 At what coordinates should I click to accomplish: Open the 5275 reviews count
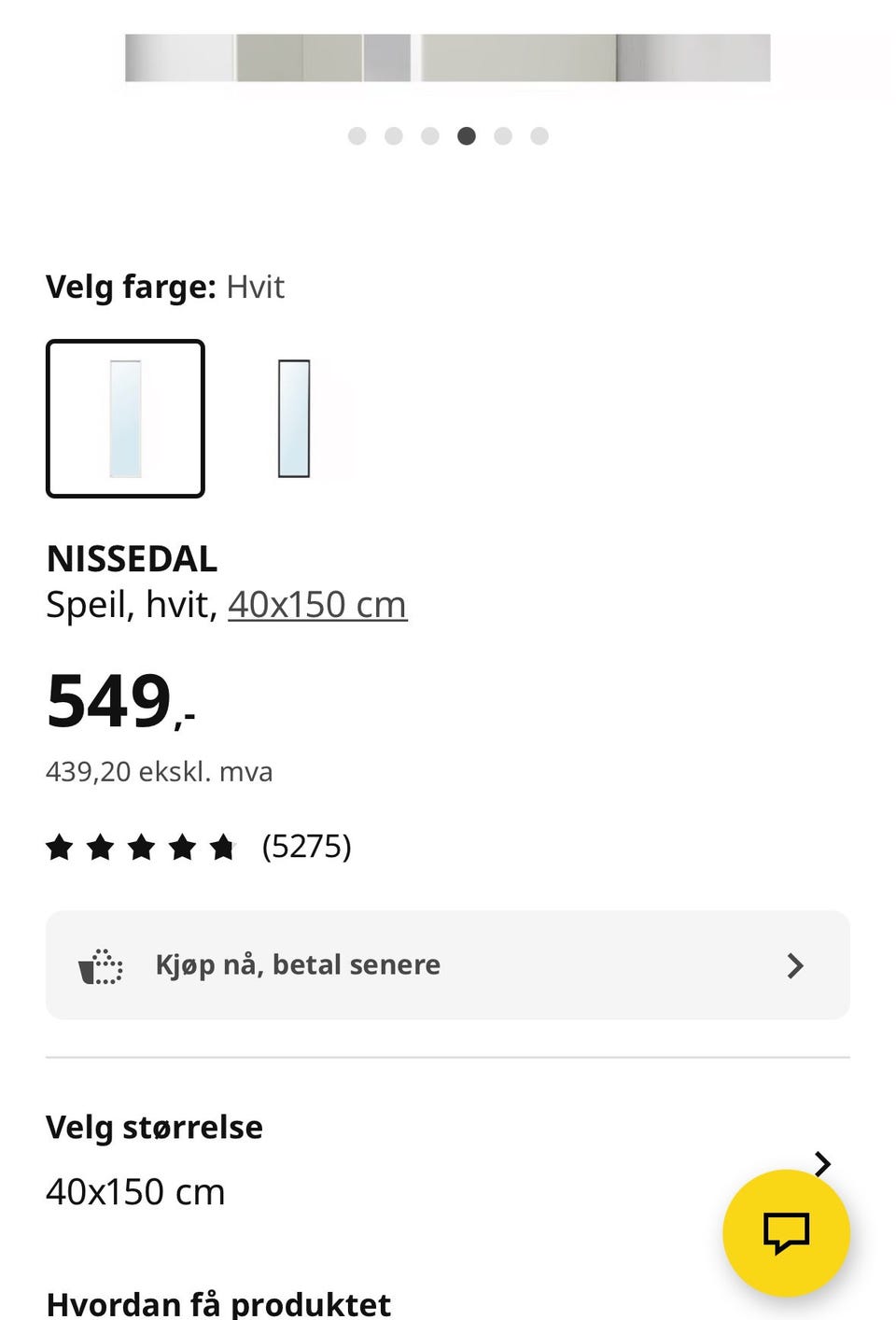point(306,847)
